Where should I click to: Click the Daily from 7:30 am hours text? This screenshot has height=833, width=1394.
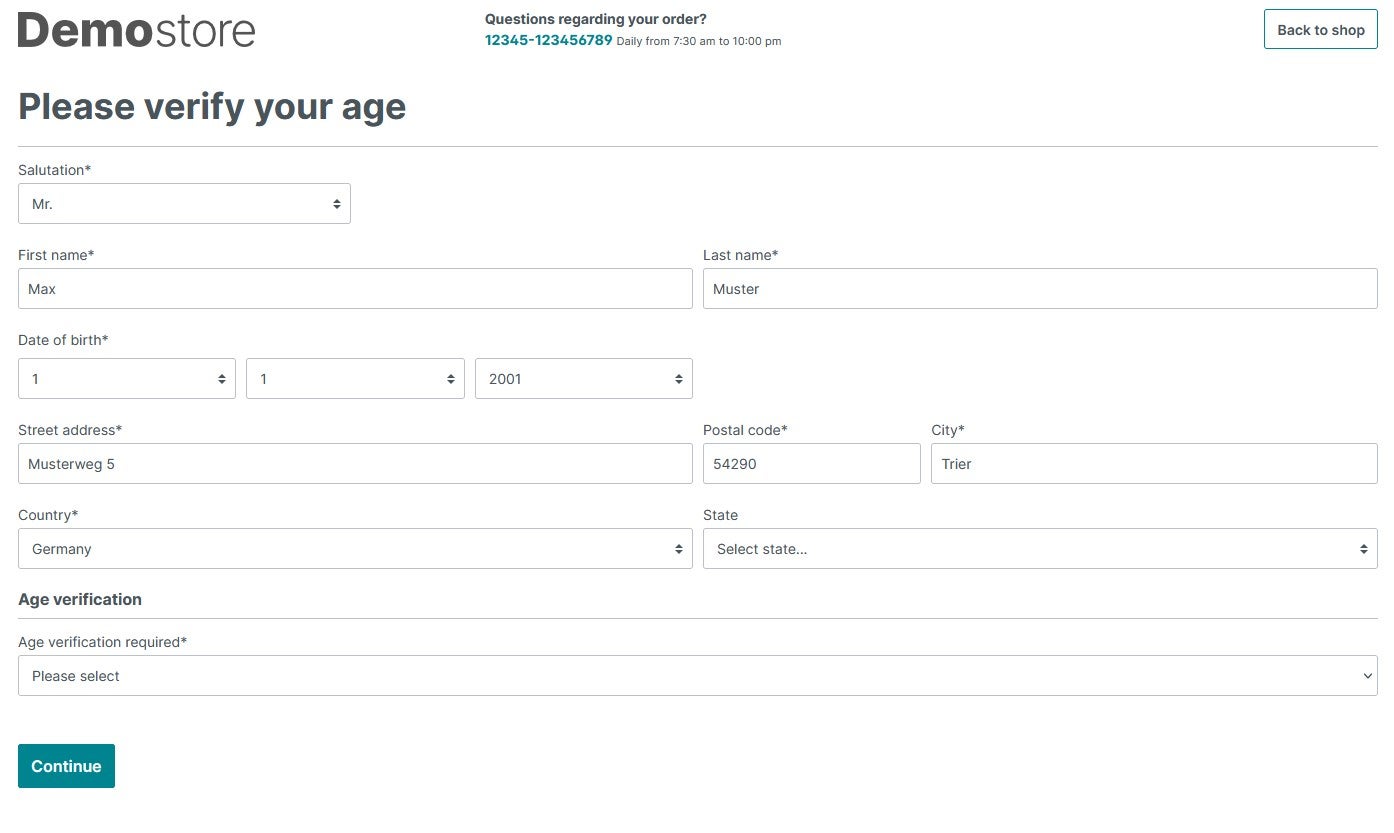pos(699,41)
